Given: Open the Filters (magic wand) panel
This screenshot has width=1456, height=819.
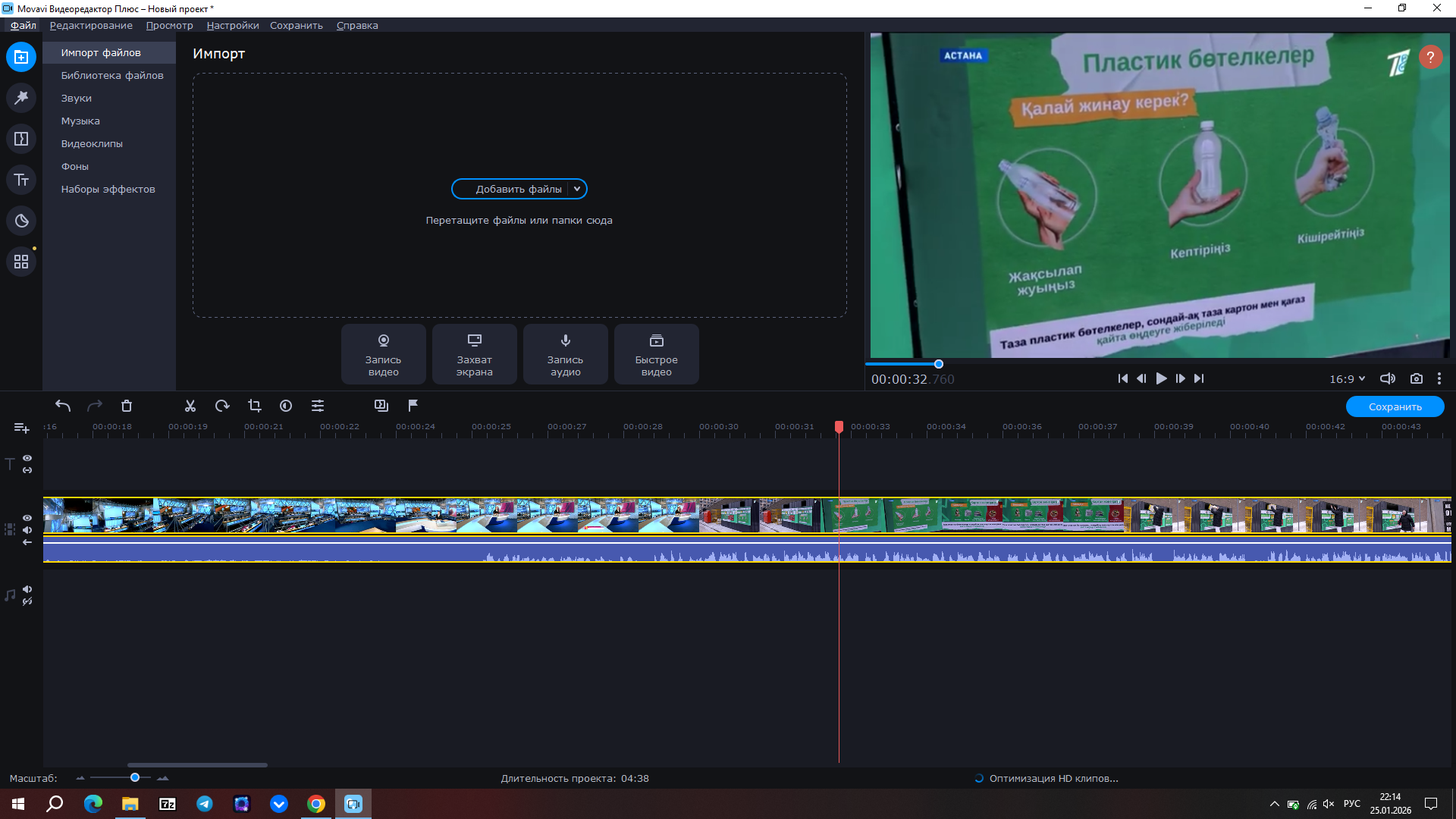Looking at the screenshot, I should pos(21,98).
